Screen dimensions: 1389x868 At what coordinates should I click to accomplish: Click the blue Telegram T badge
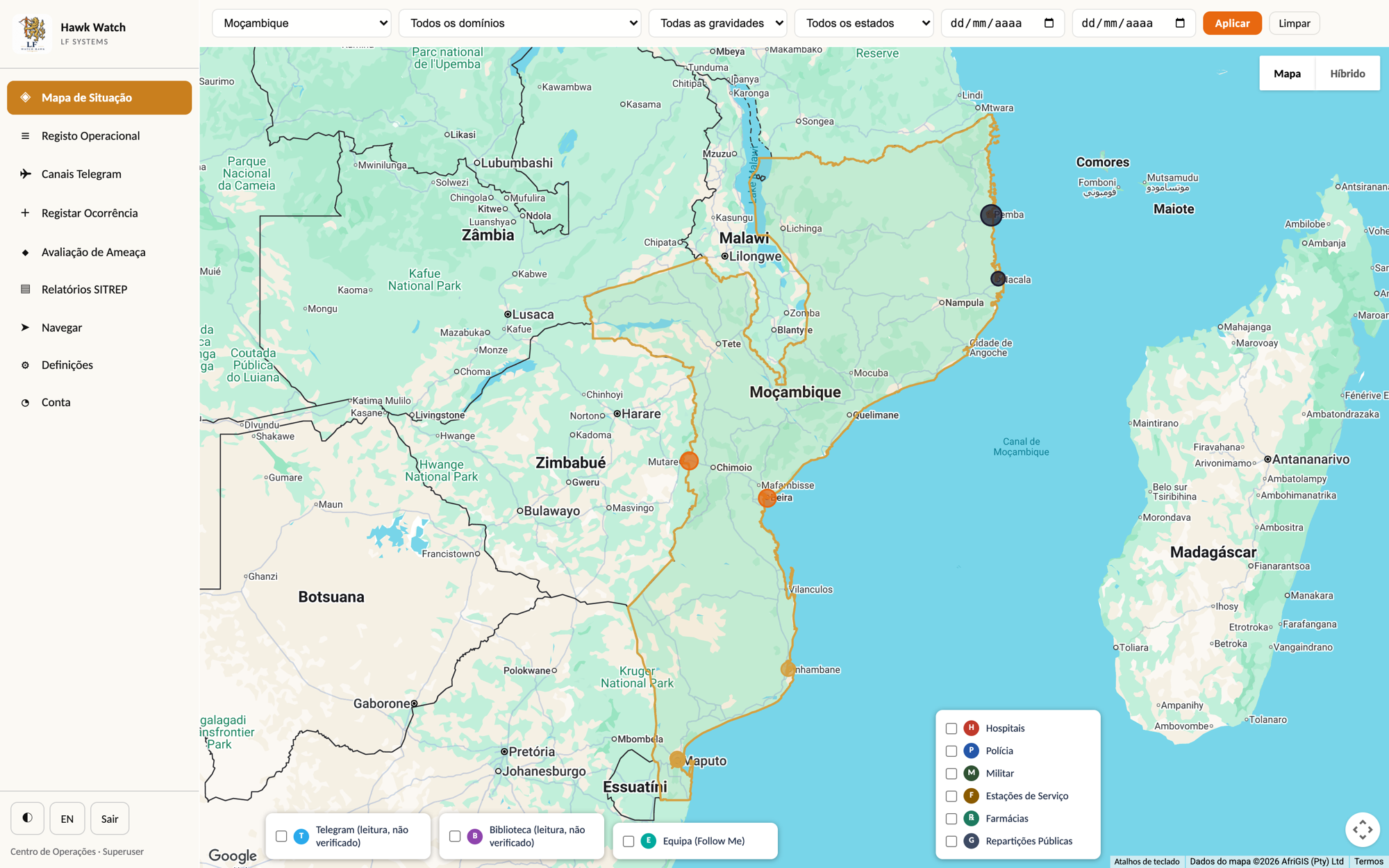coord(301,836)
